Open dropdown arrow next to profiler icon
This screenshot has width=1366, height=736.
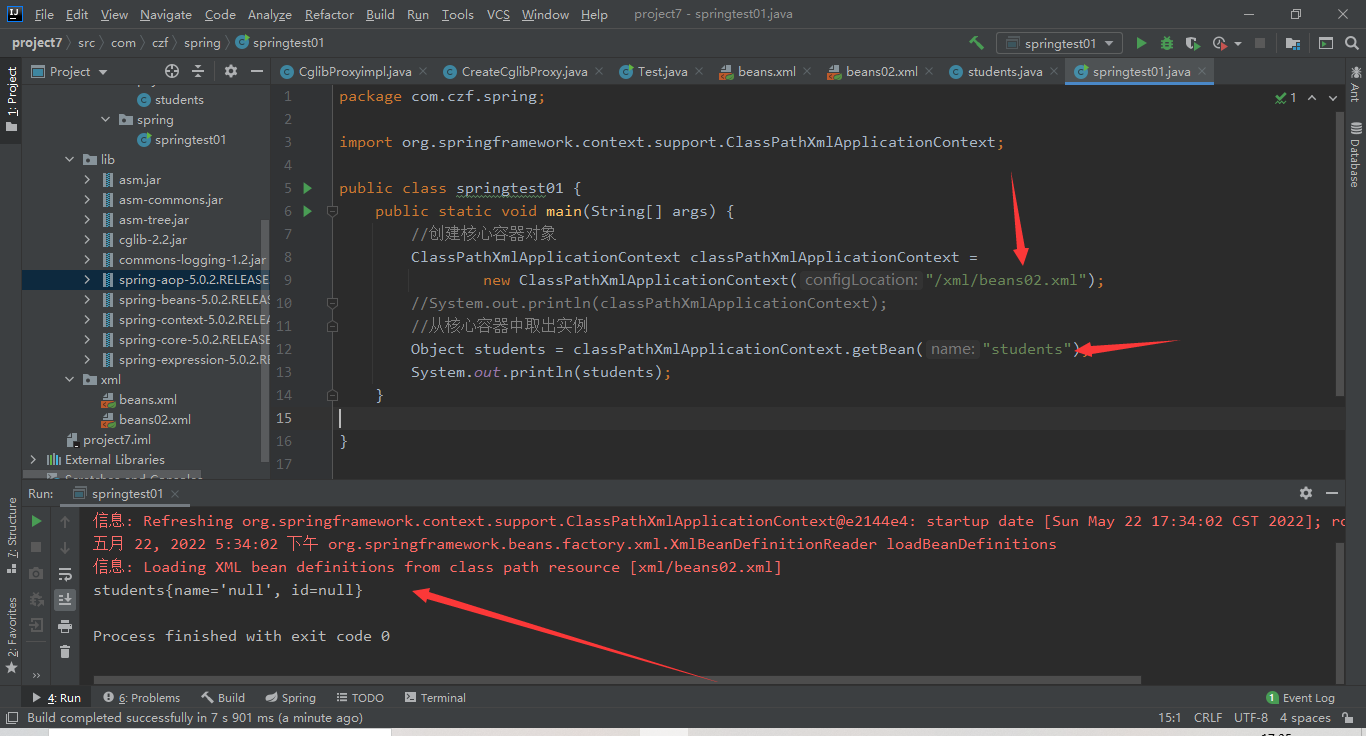[1238, 43]
